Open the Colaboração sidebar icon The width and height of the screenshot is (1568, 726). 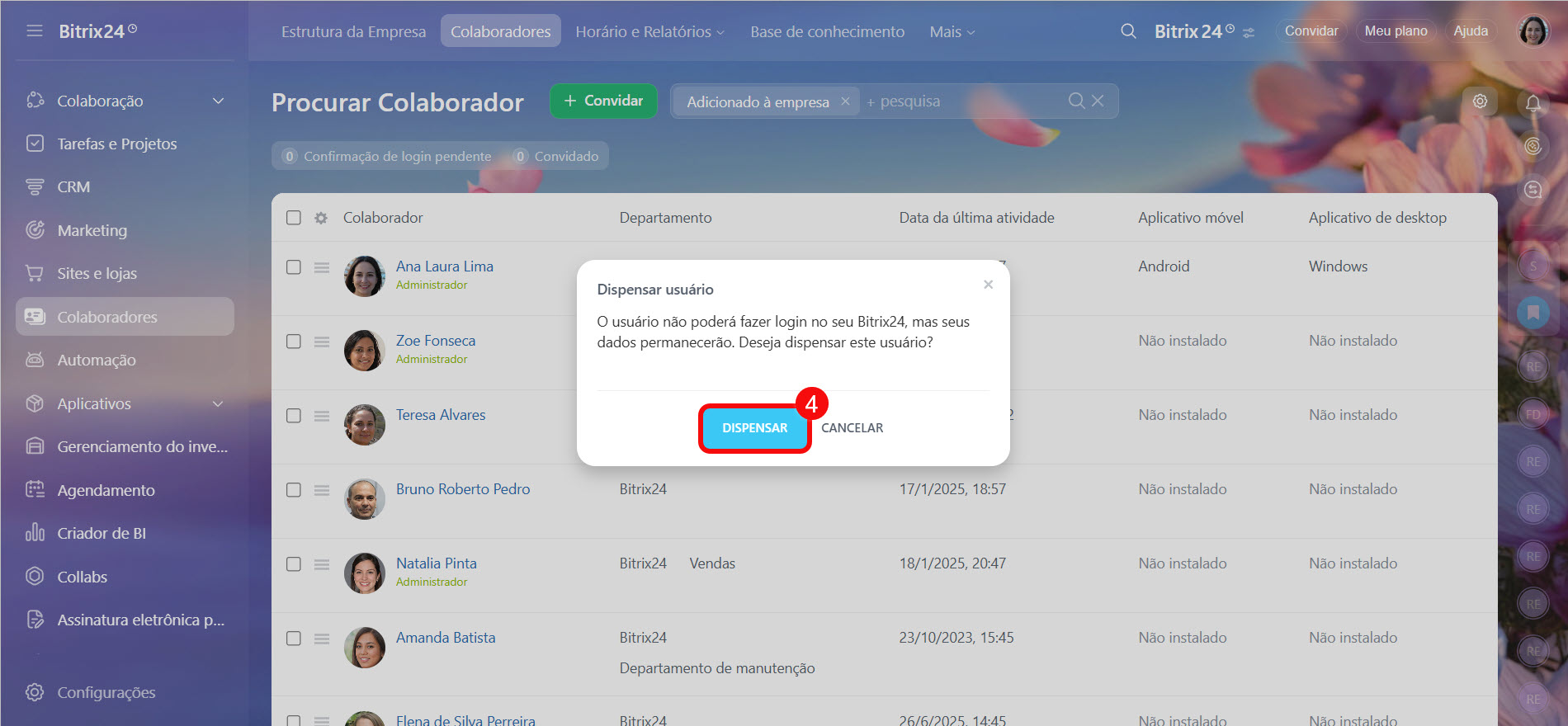(35, 101)
